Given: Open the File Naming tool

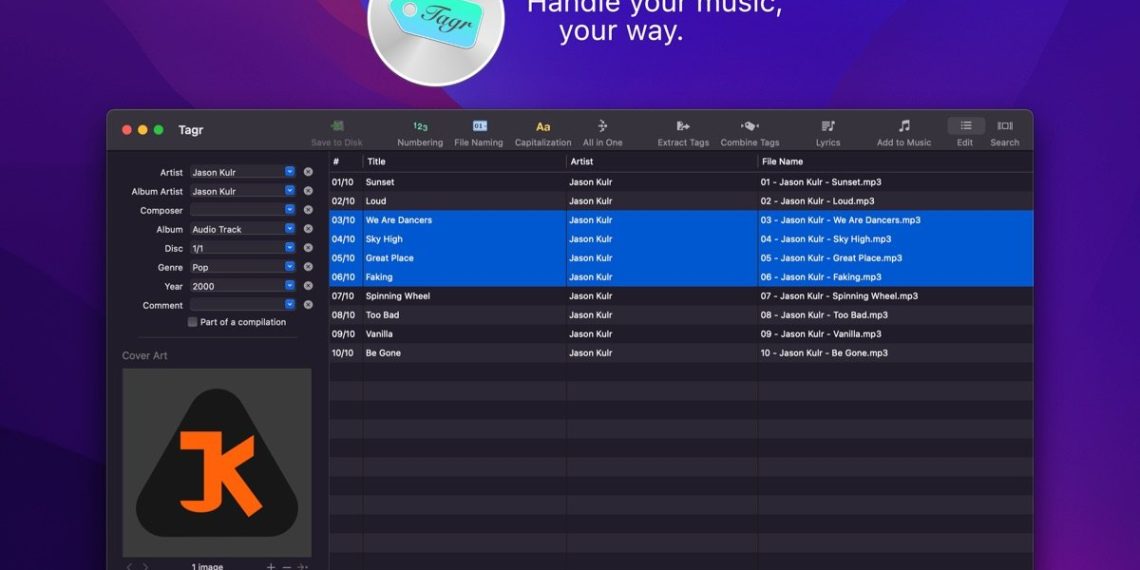Looking at the screenshot, I should (479, 127).
